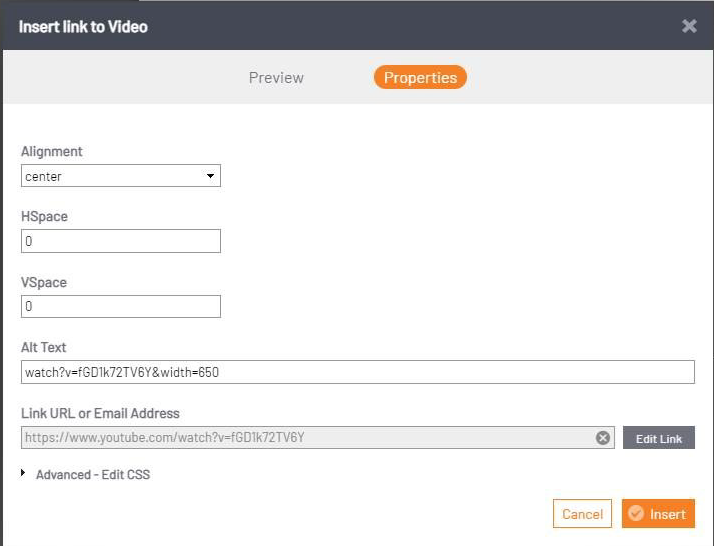Click the Link URL or Email Address field
The width and height of the screenshot is (714, 546).
click(317, 438)
